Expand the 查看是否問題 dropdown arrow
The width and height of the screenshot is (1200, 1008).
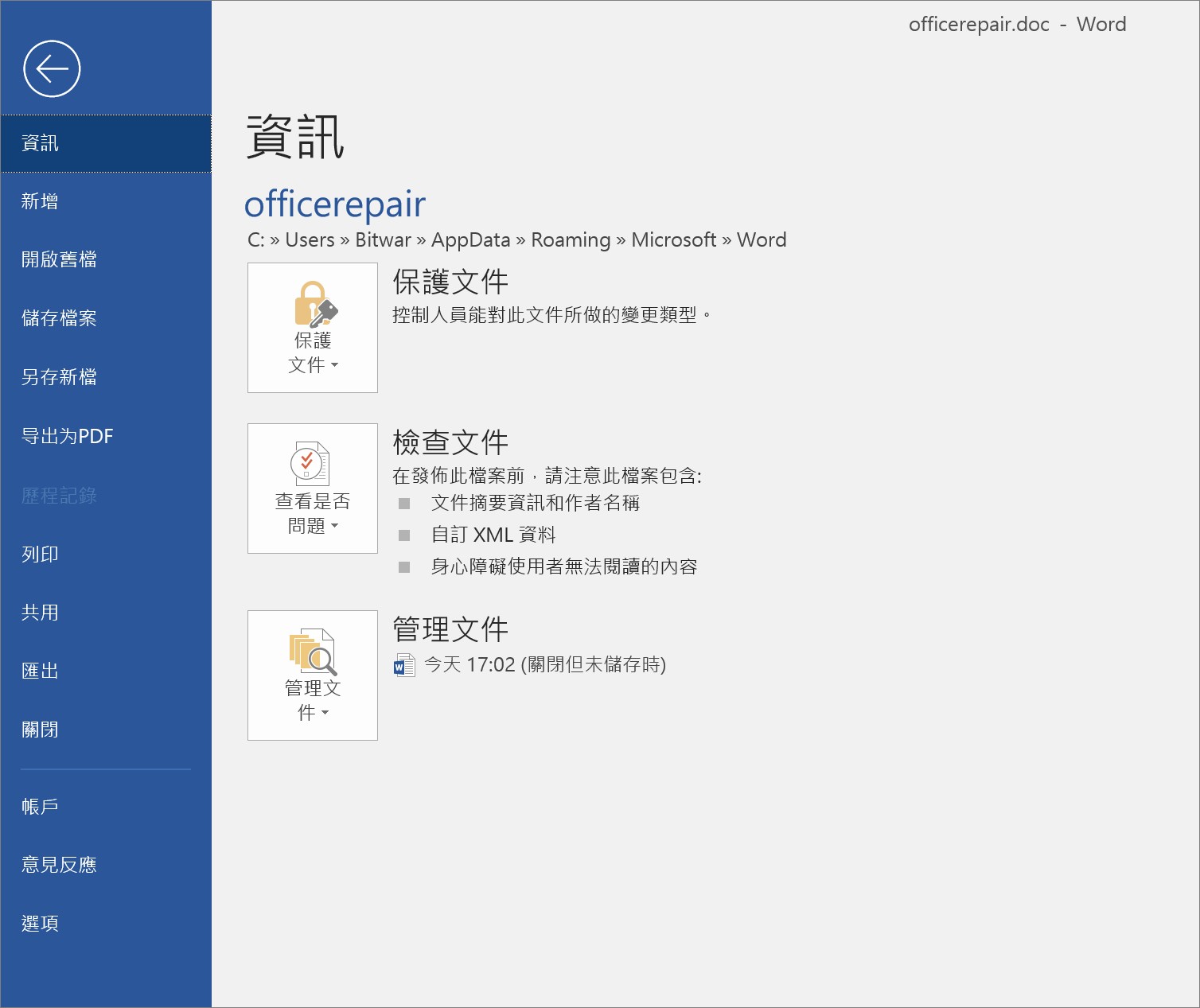334,526
